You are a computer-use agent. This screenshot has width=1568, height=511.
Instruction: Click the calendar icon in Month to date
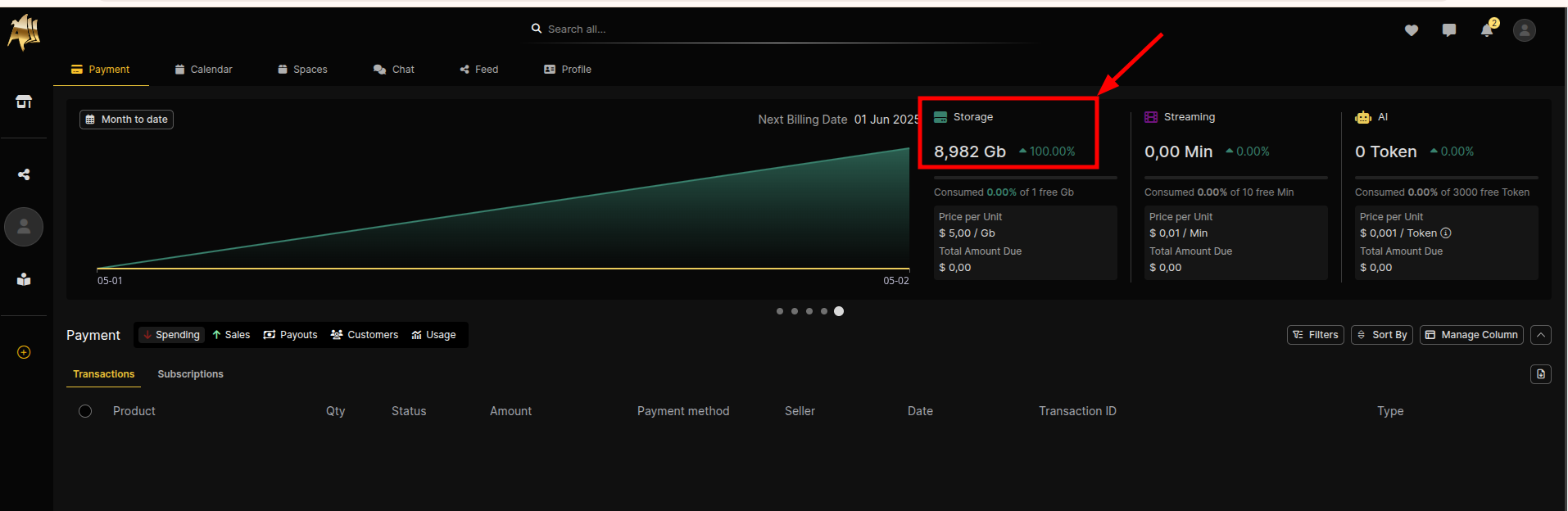point(90,120)
